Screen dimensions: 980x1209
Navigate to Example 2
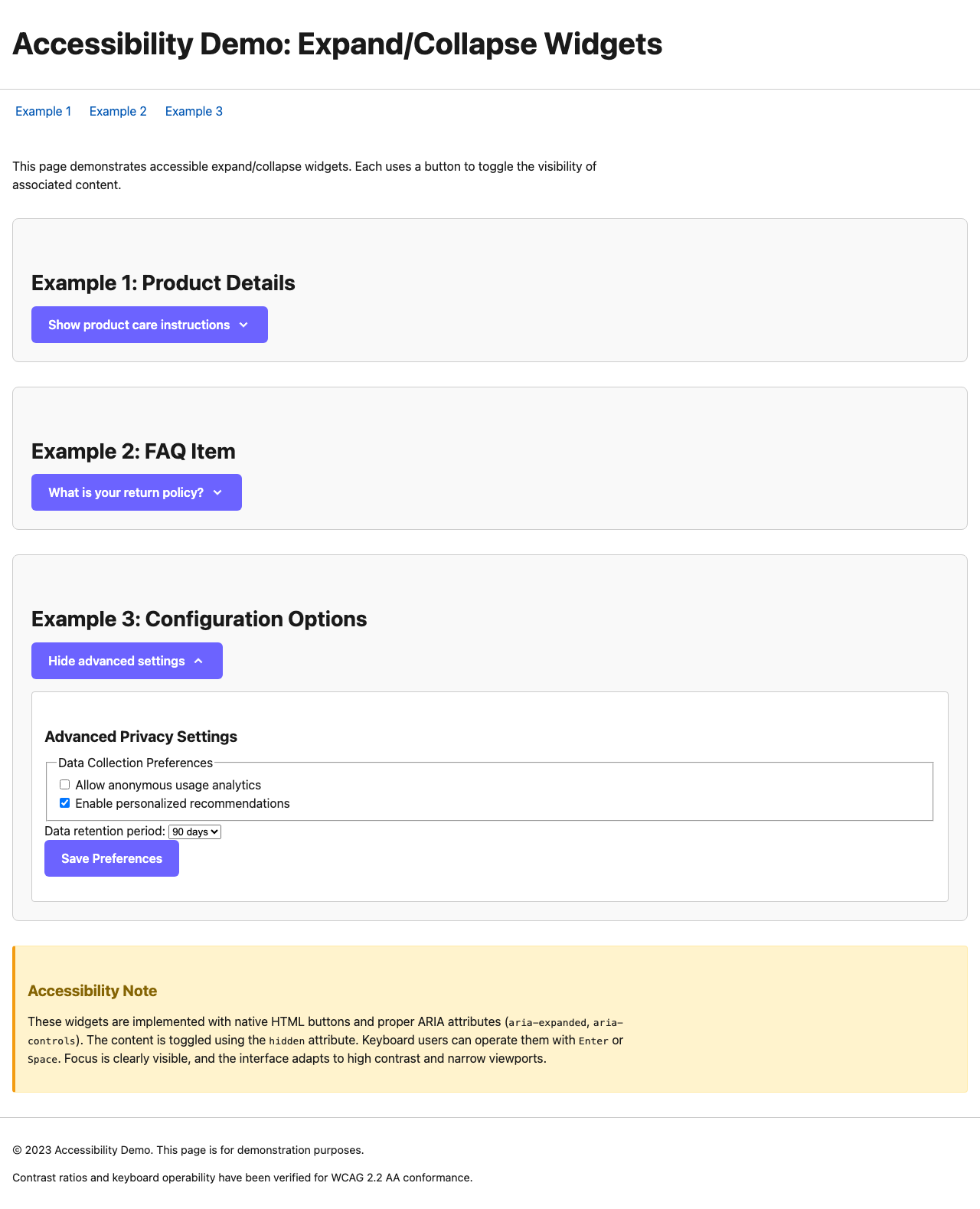118,111
